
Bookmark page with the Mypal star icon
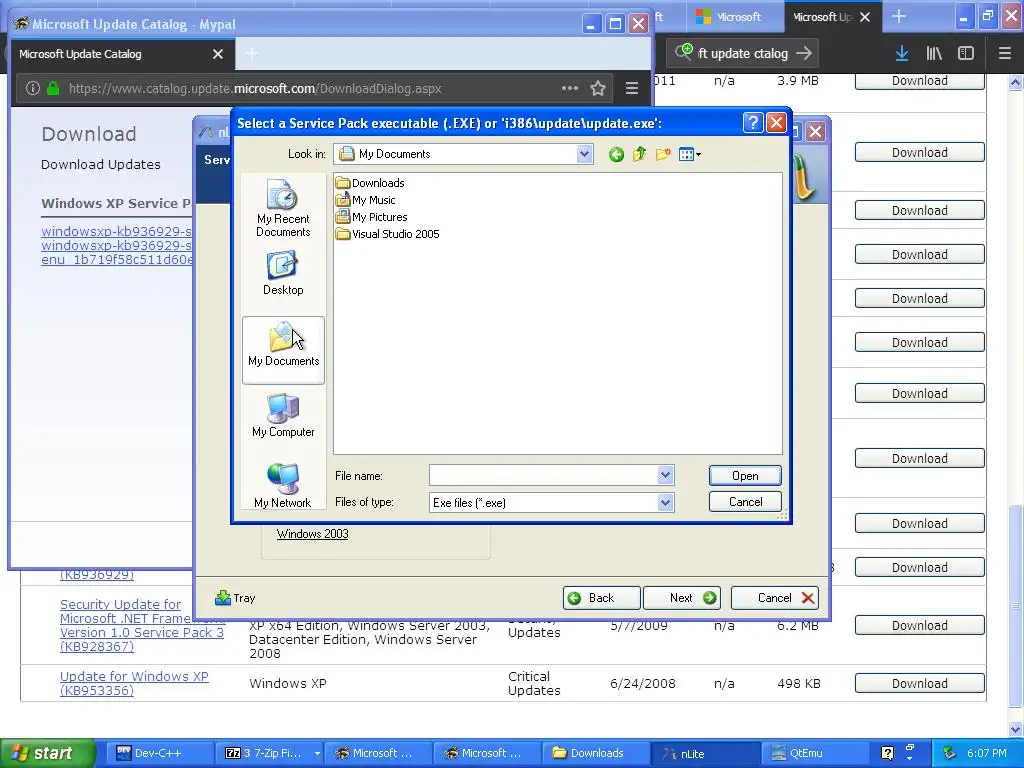tap(598, 88)
